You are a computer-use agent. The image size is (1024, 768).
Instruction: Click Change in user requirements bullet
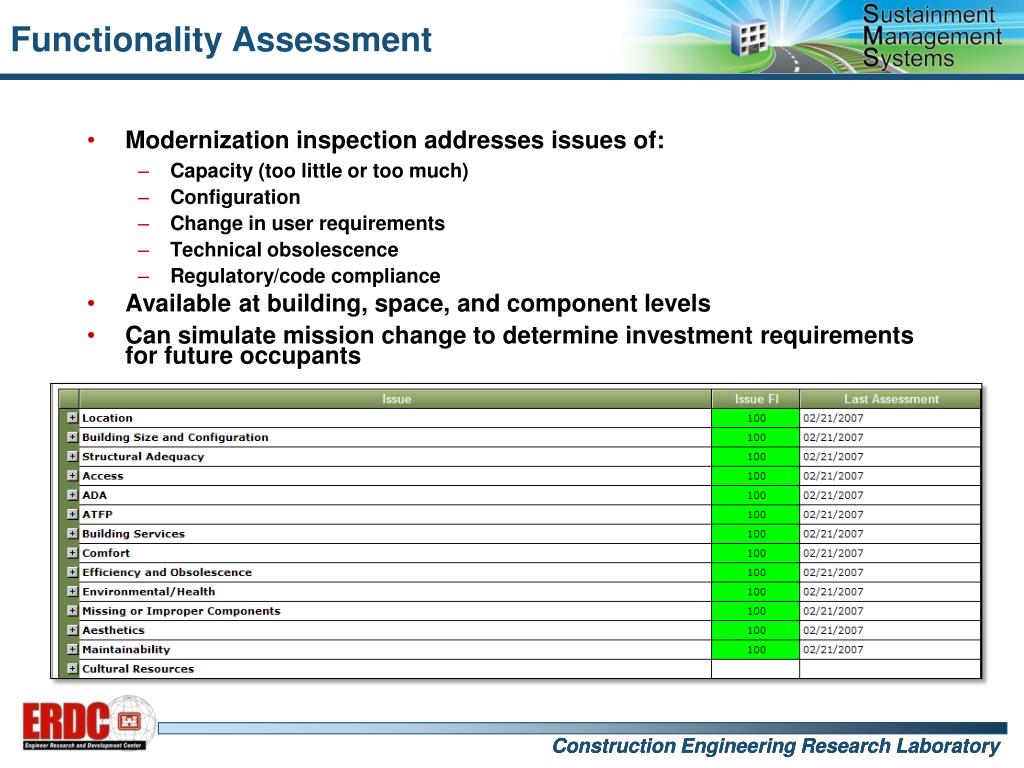coord(307,223)
